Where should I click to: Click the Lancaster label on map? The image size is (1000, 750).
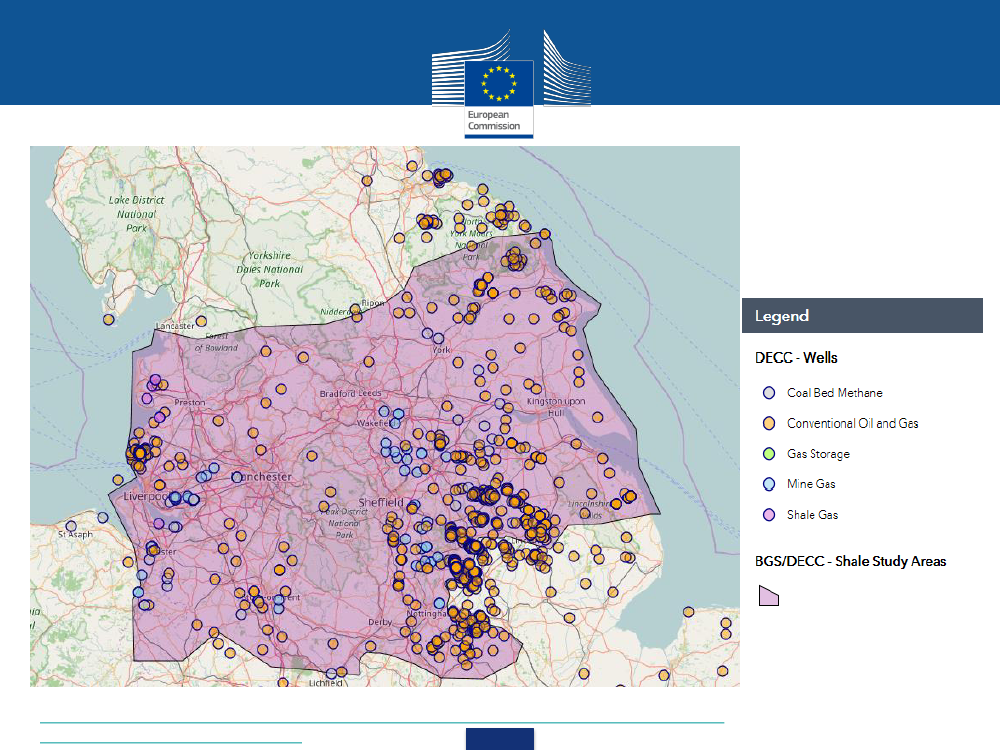(175, 326)
